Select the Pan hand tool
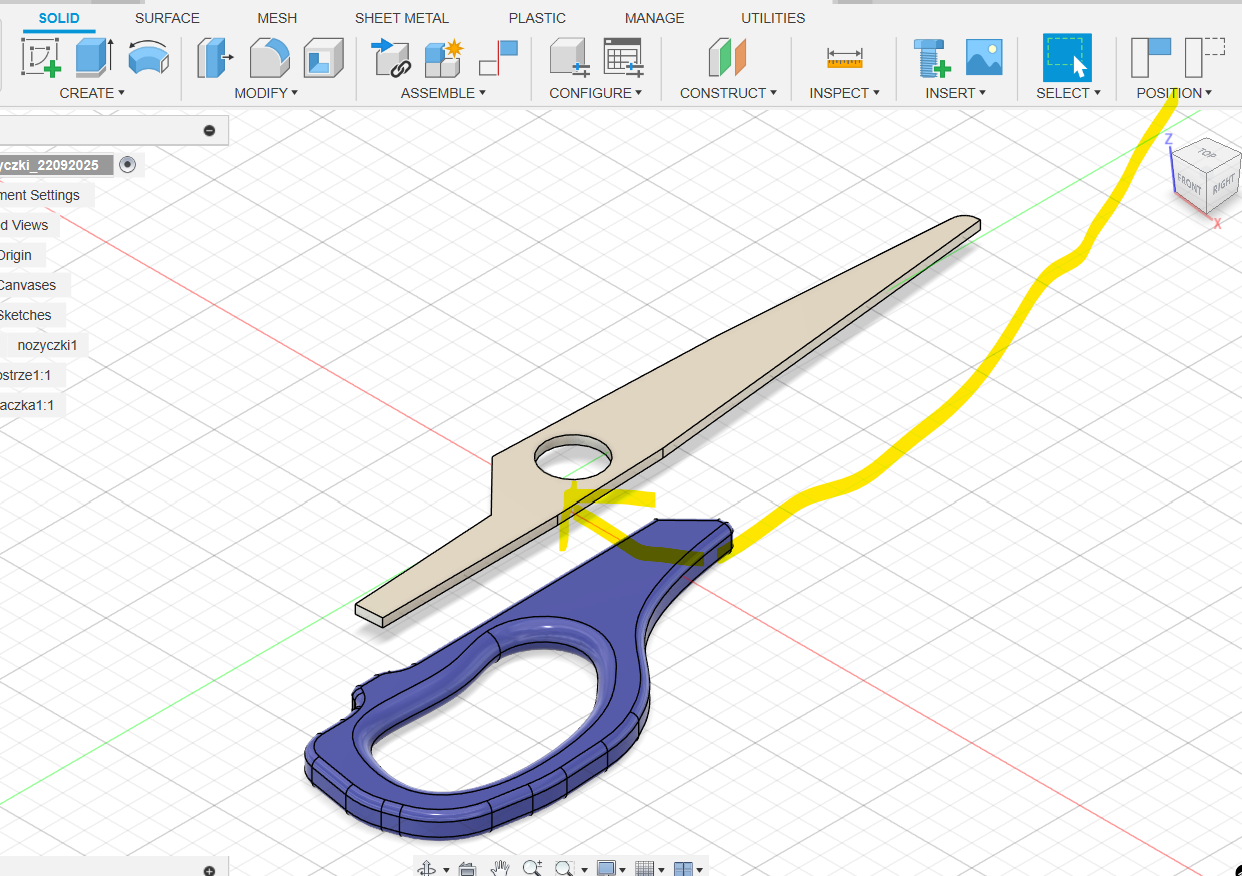Viewport: 1242px width, 876px height. pyautogui.click(x=500, y=868)
